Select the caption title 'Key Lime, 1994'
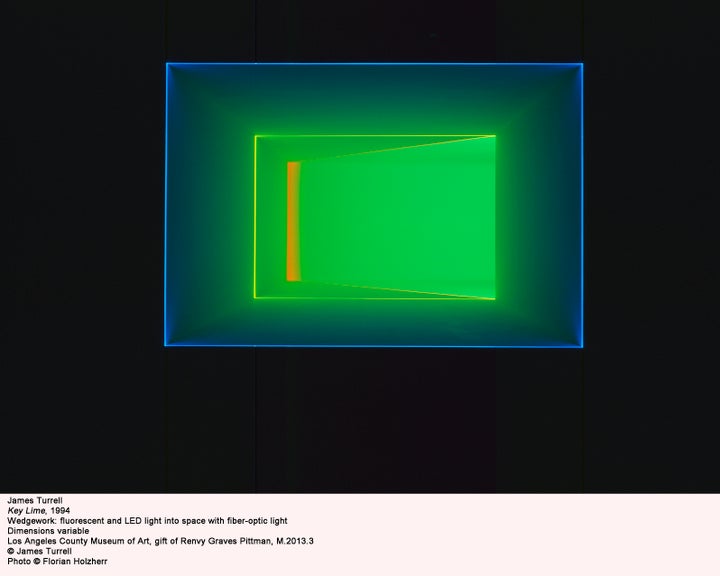 [x=39, y=511]
